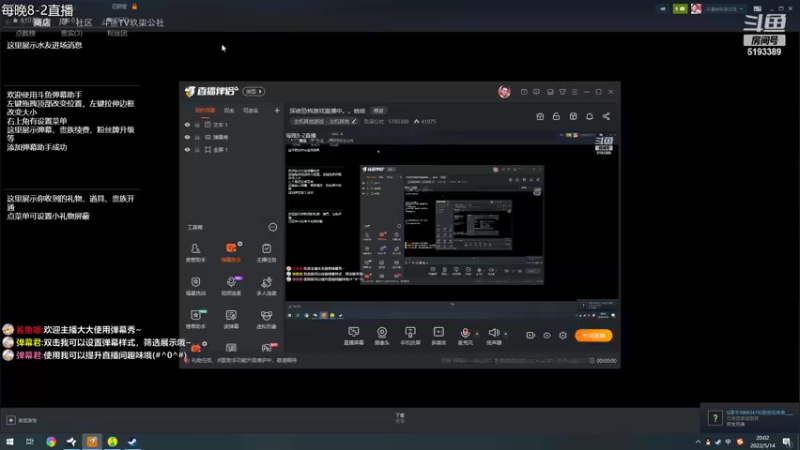Screen dimensions: 800x450
Task: Open Chrome from the taskbar
Action: [x=51, y=442]
